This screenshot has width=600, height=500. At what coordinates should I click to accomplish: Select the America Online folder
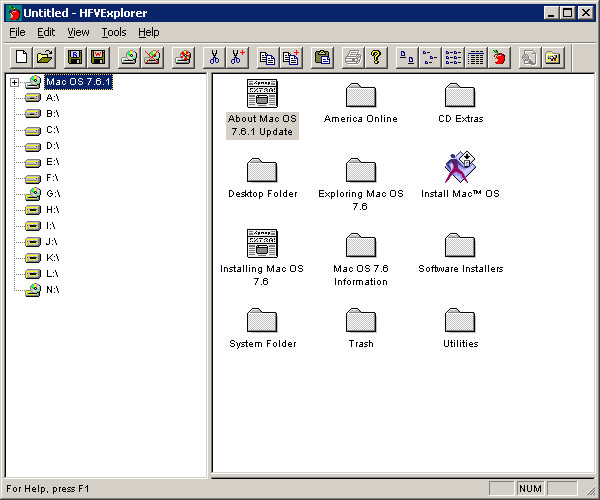(x=361, y=95)
